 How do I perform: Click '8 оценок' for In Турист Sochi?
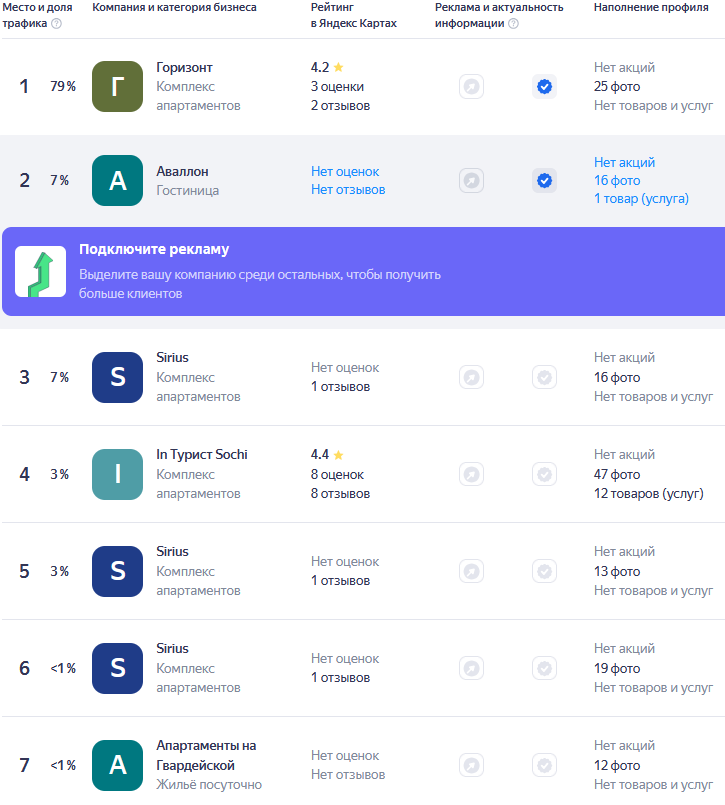click(337, 474)
